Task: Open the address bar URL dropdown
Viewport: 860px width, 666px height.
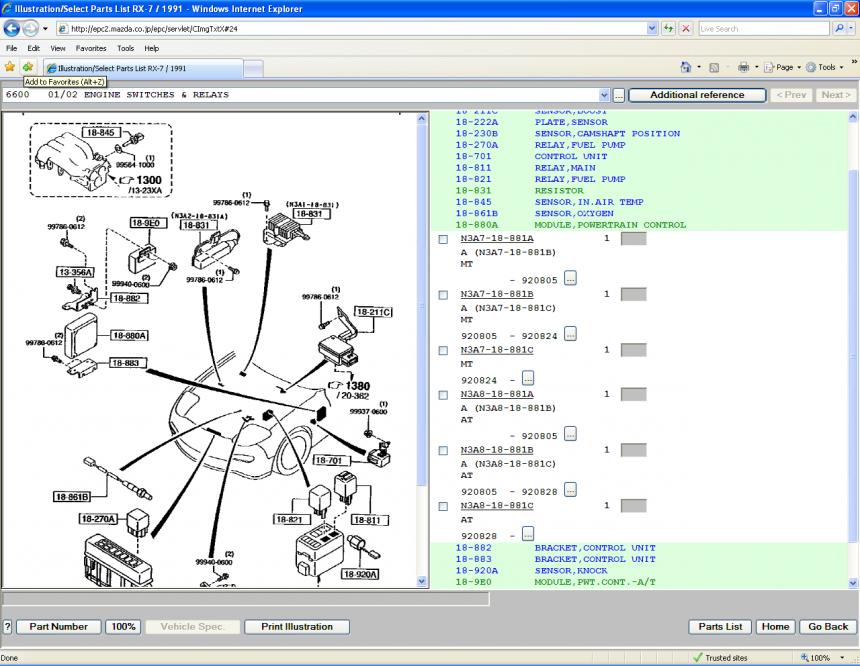Action: (x=652, y=29)
